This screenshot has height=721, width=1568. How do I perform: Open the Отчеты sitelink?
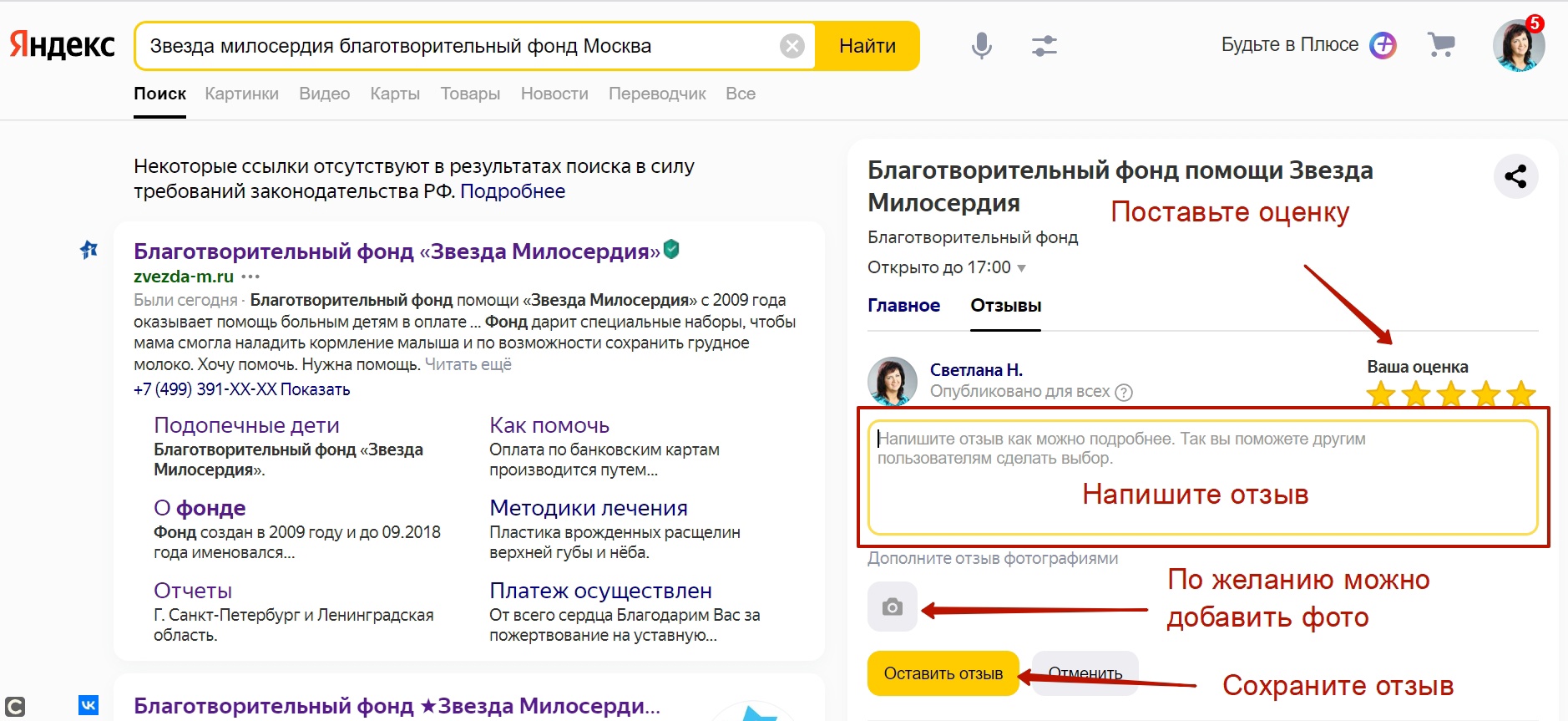[193, 591]
